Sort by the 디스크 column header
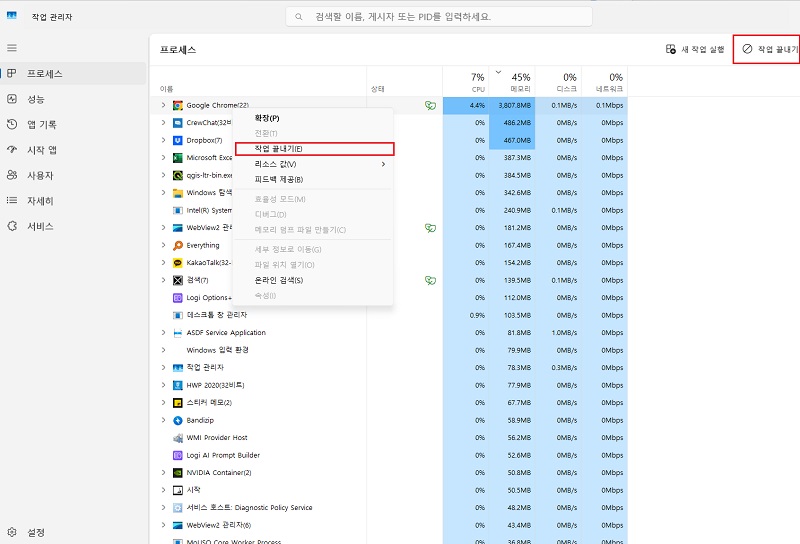 click(558, 82)
